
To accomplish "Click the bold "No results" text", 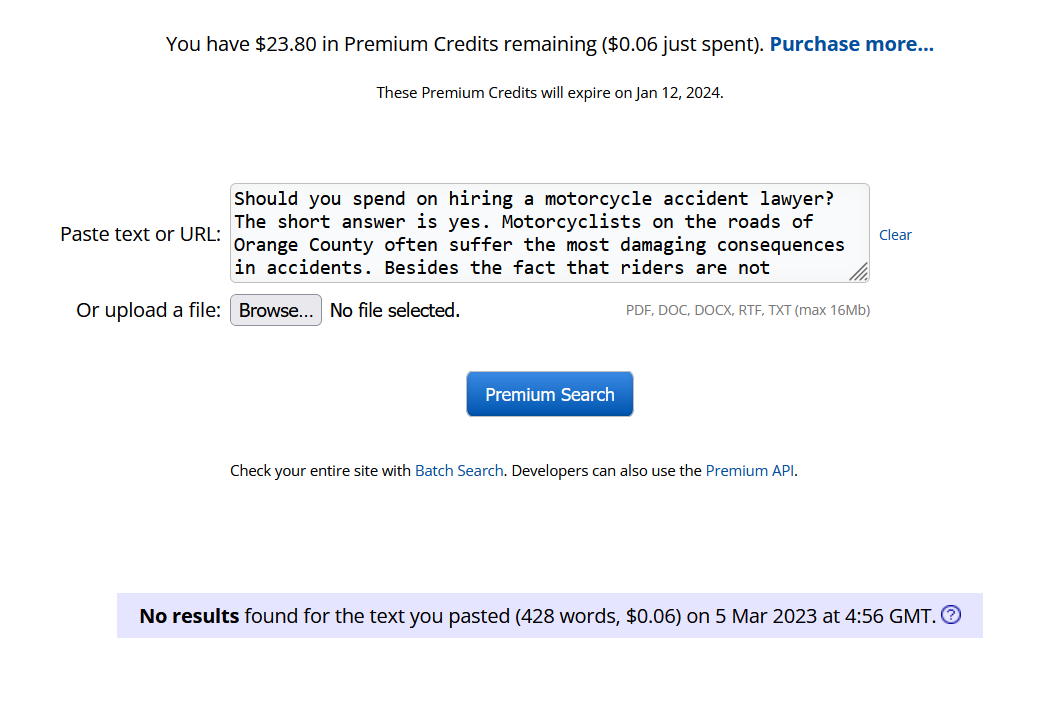I will point(189,616).
